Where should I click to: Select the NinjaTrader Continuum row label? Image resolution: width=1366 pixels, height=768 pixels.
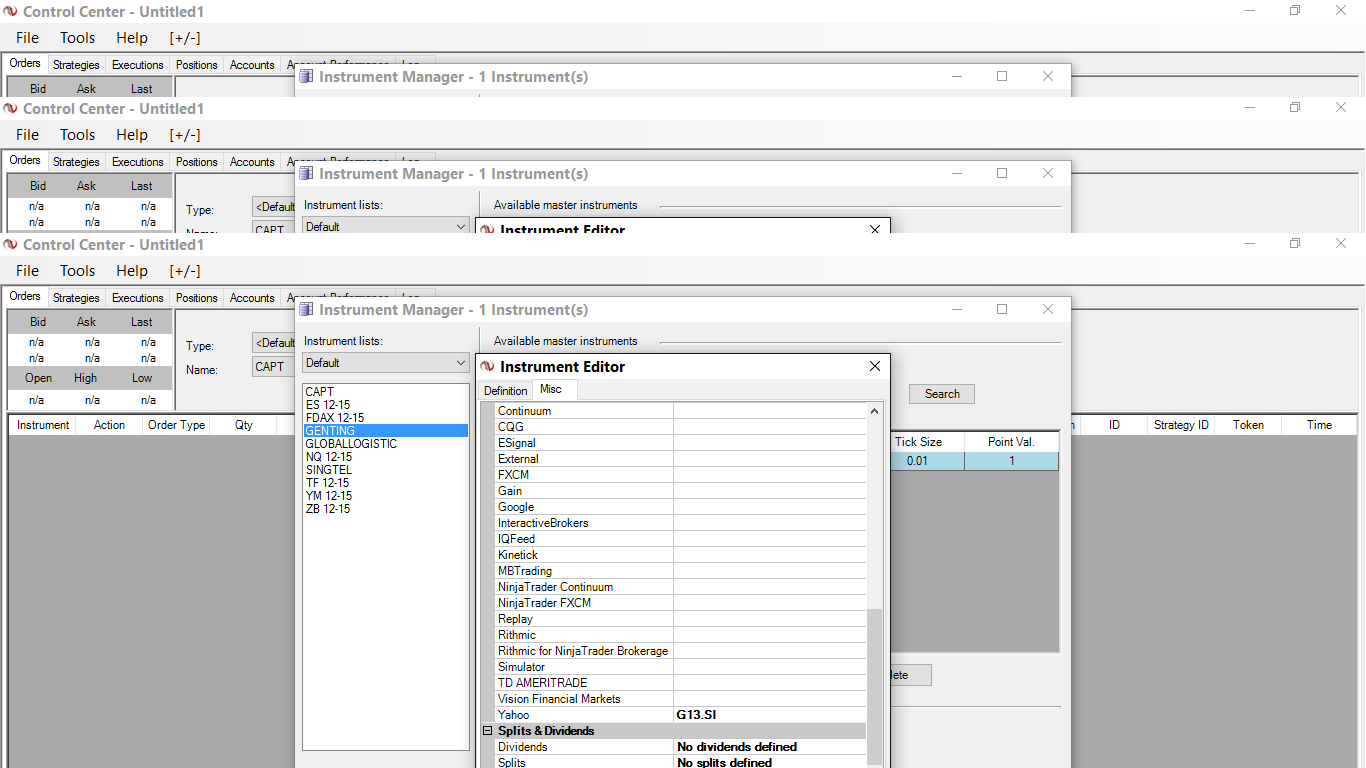click(556, 587)
